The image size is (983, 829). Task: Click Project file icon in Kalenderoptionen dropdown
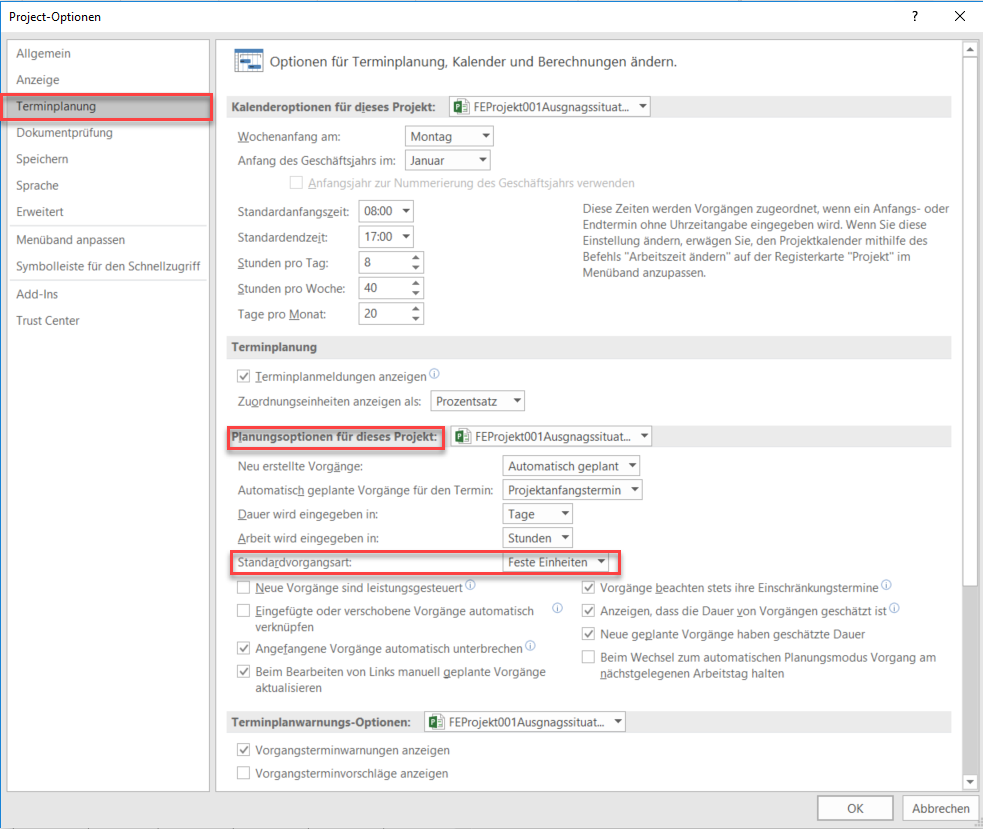[461, 107]
